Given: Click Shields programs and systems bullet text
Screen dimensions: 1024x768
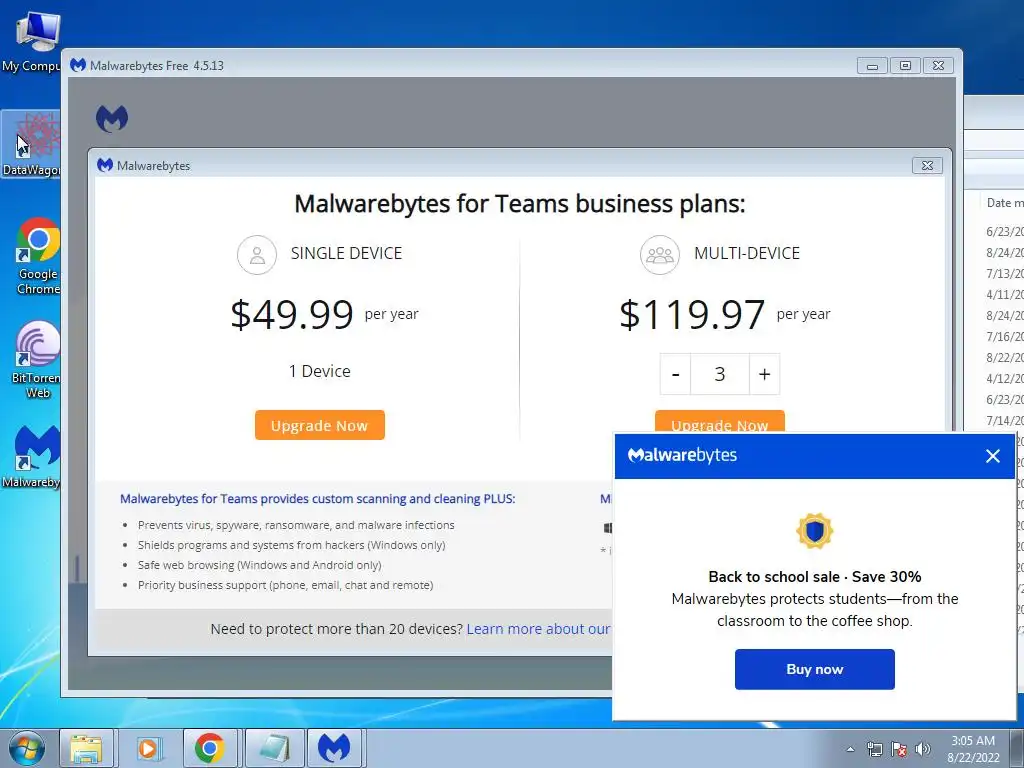Looking at the screenshot, I should click(291, 545).
